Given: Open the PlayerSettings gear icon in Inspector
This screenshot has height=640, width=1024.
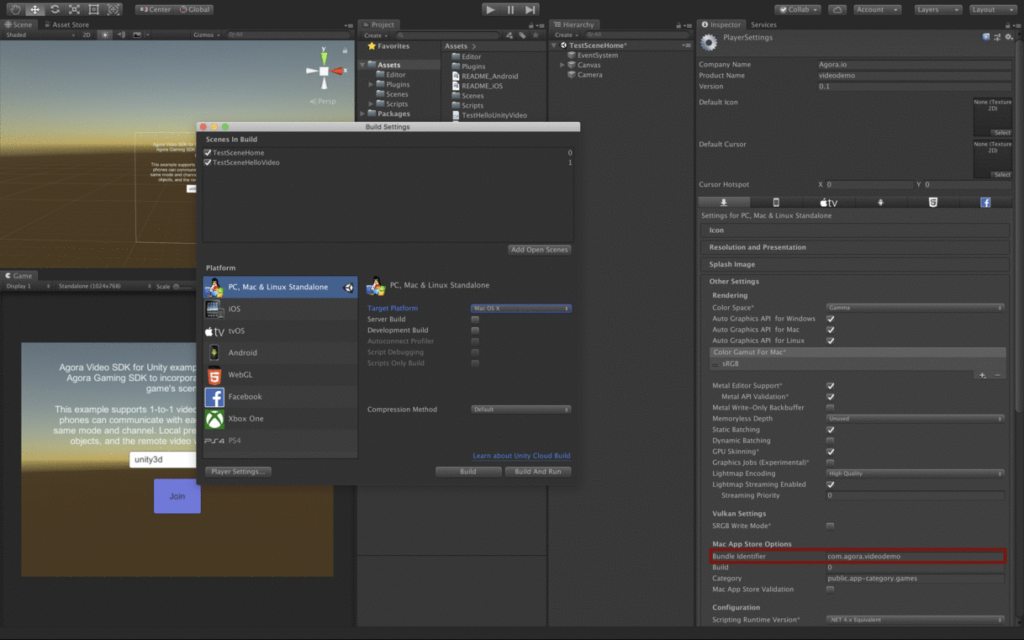Looking at the screenshot, I should click(x=709, y=42).
